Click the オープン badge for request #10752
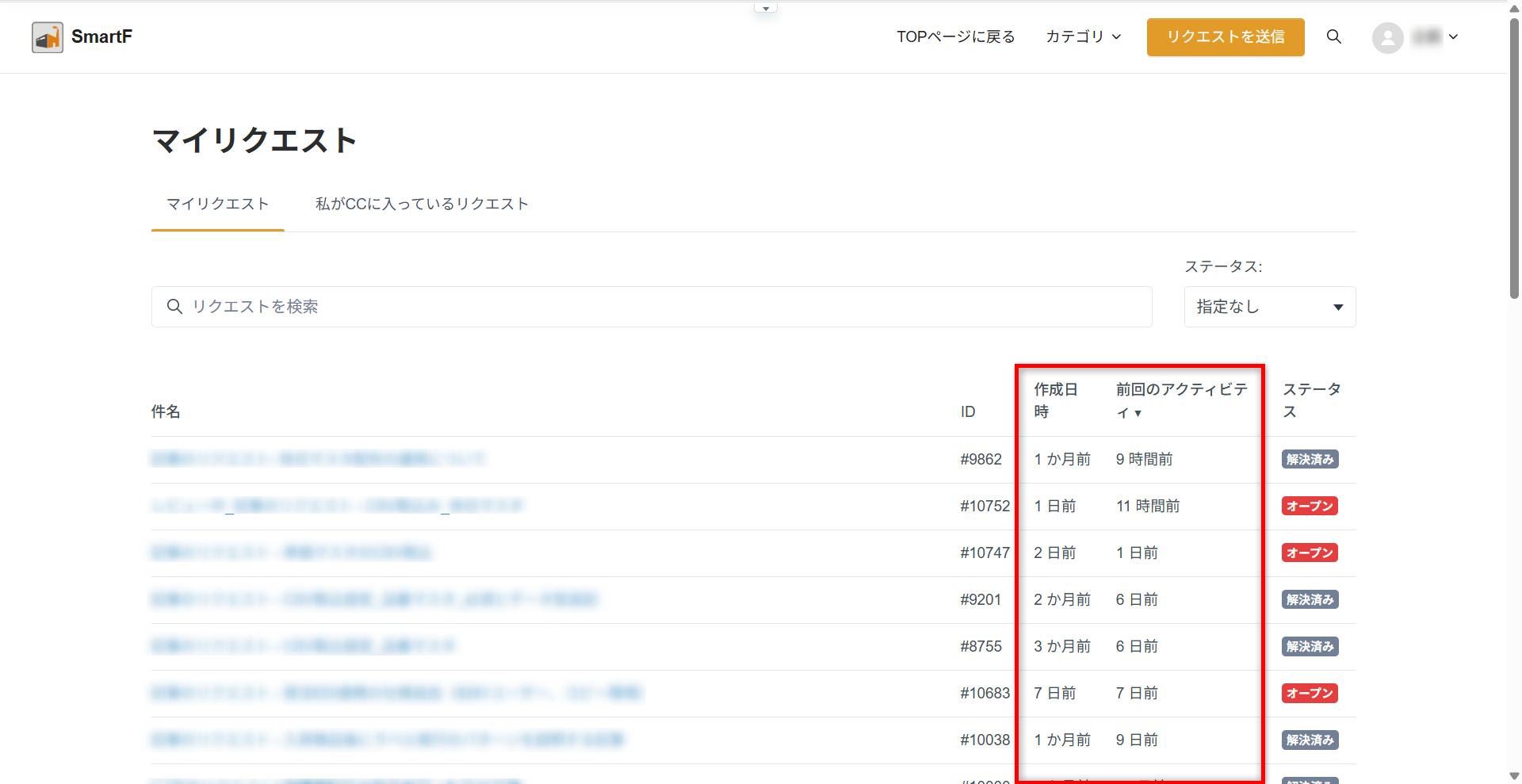Viewport: 1522px width, 784px height. tap(1310, 507)
